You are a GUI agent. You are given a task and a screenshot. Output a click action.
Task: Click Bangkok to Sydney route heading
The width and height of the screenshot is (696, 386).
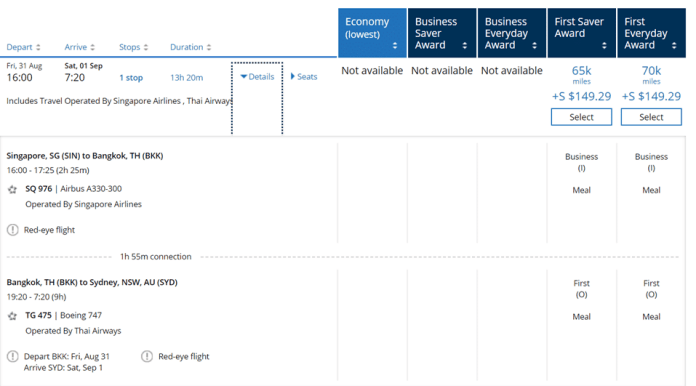(92, 282)
